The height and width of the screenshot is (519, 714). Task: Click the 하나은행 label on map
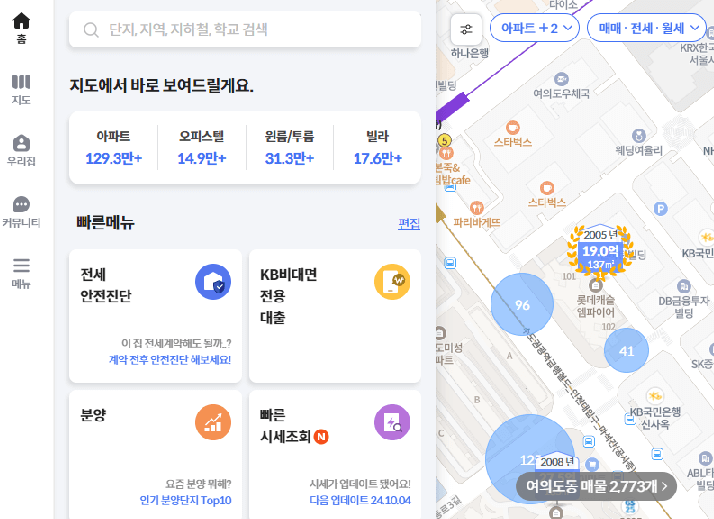tap(469, 53)
